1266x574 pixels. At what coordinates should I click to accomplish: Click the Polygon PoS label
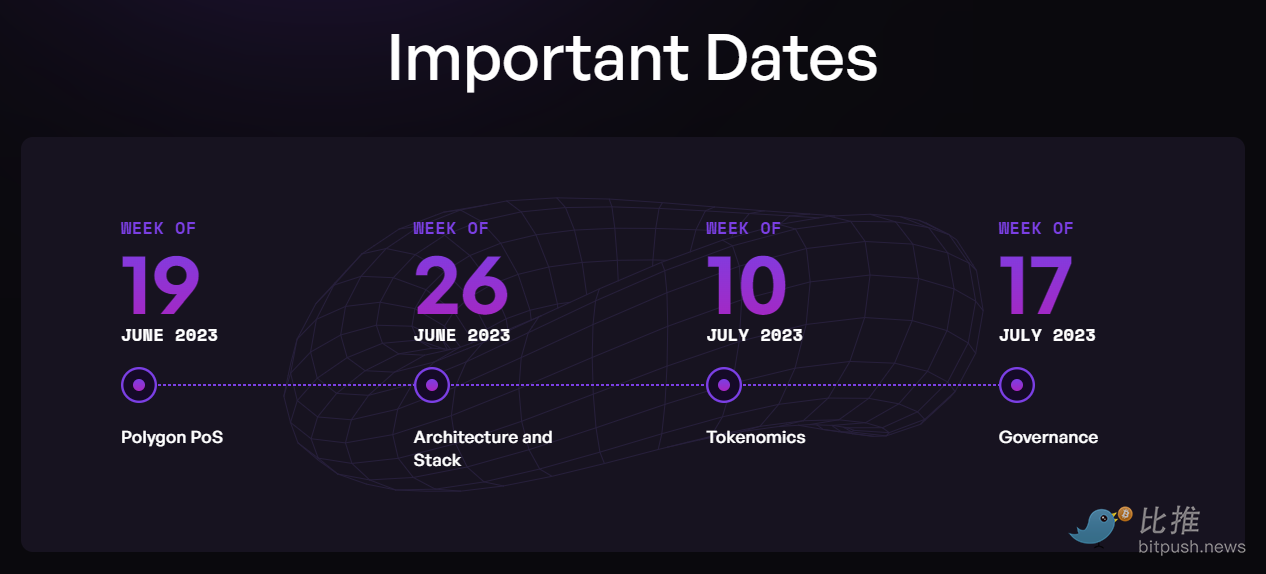(172, 437)
